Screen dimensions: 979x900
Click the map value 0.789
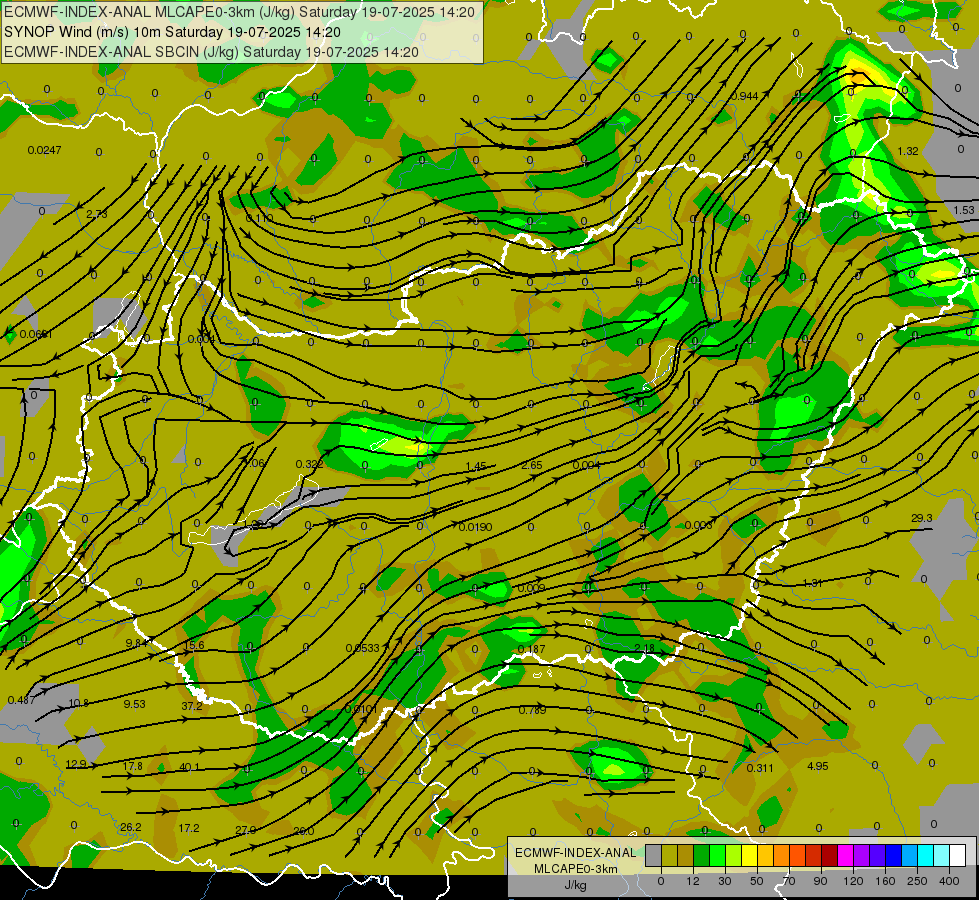[532, 710]
